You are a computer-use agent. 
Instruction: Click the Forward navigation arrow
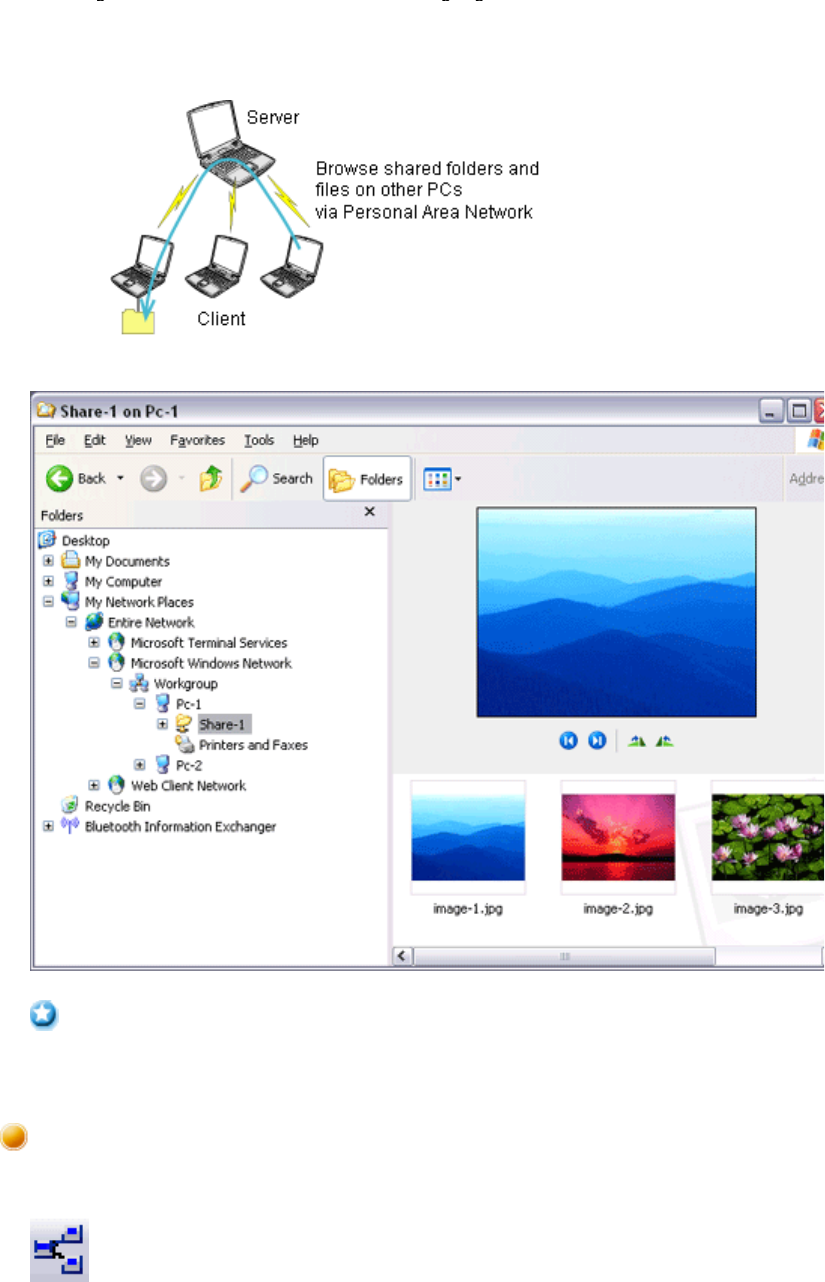click(x=153, y=478)
